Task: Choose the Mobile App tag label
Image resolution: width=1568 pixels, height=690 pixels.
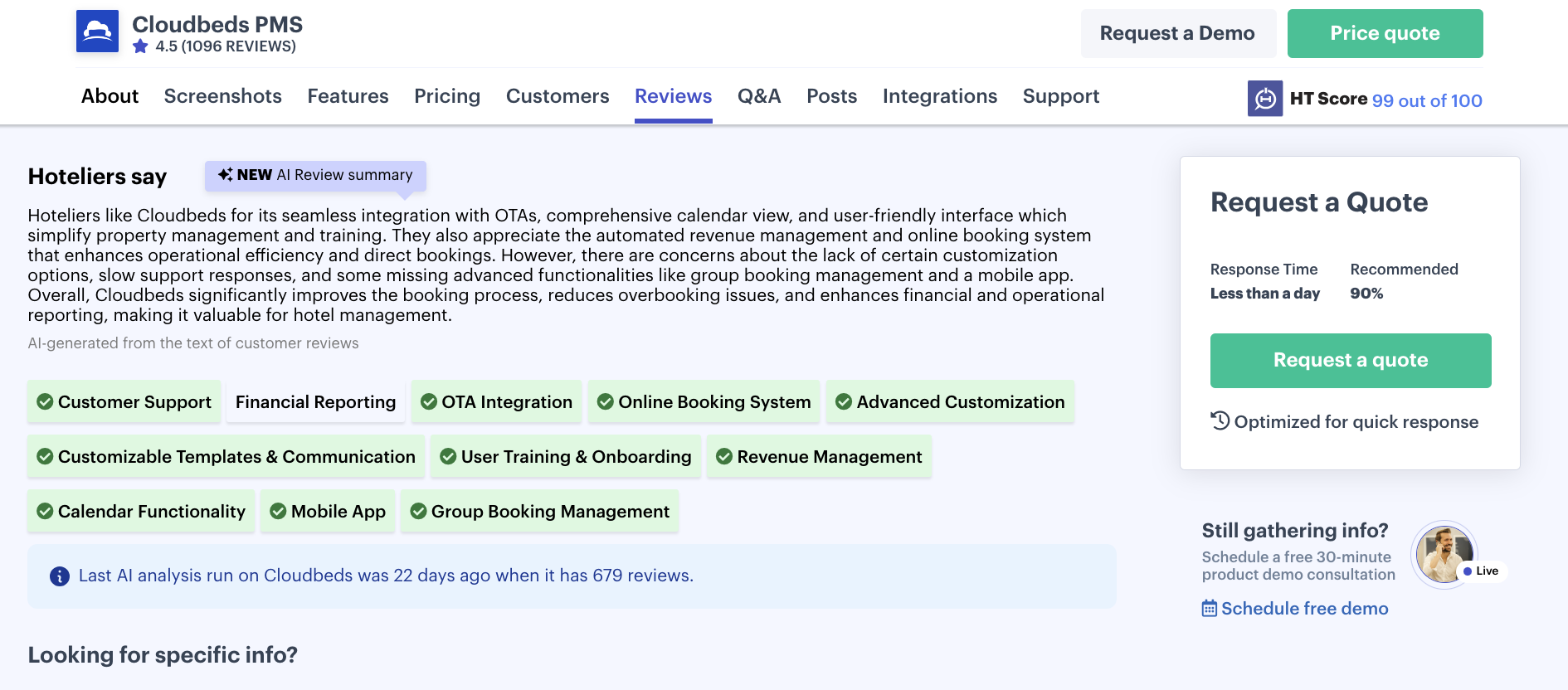Action: (x=338, y=512)
